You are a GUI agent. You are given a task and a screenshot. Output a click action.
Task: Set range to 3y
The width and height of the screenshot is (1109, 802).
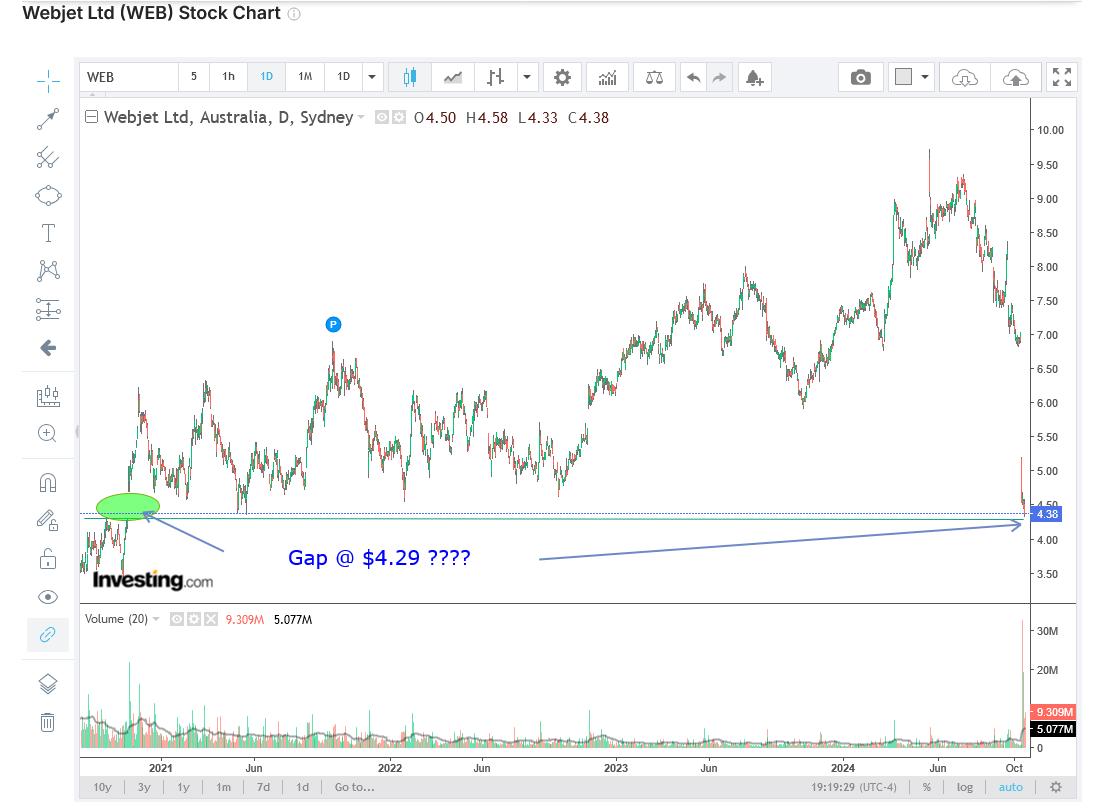coord(144,787)
